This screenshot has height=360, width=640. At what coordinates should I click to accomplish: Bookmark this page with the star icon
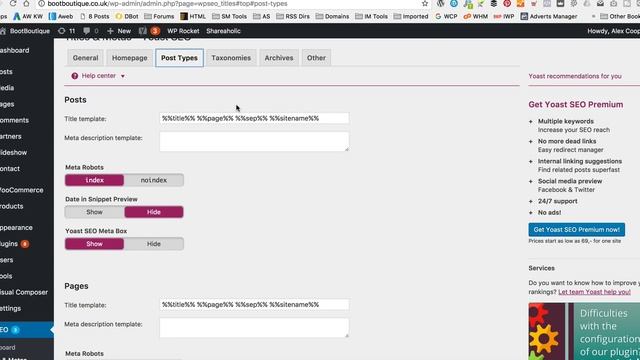(x=425, y=3)
